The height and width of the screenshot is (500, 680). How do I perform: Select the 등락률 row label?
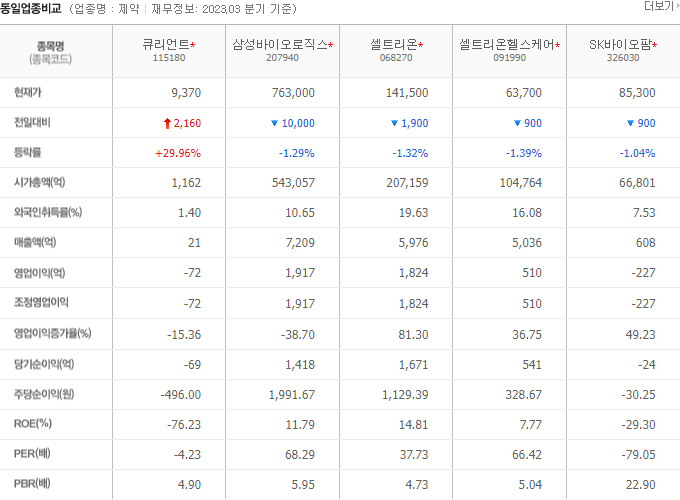(27, 152)
